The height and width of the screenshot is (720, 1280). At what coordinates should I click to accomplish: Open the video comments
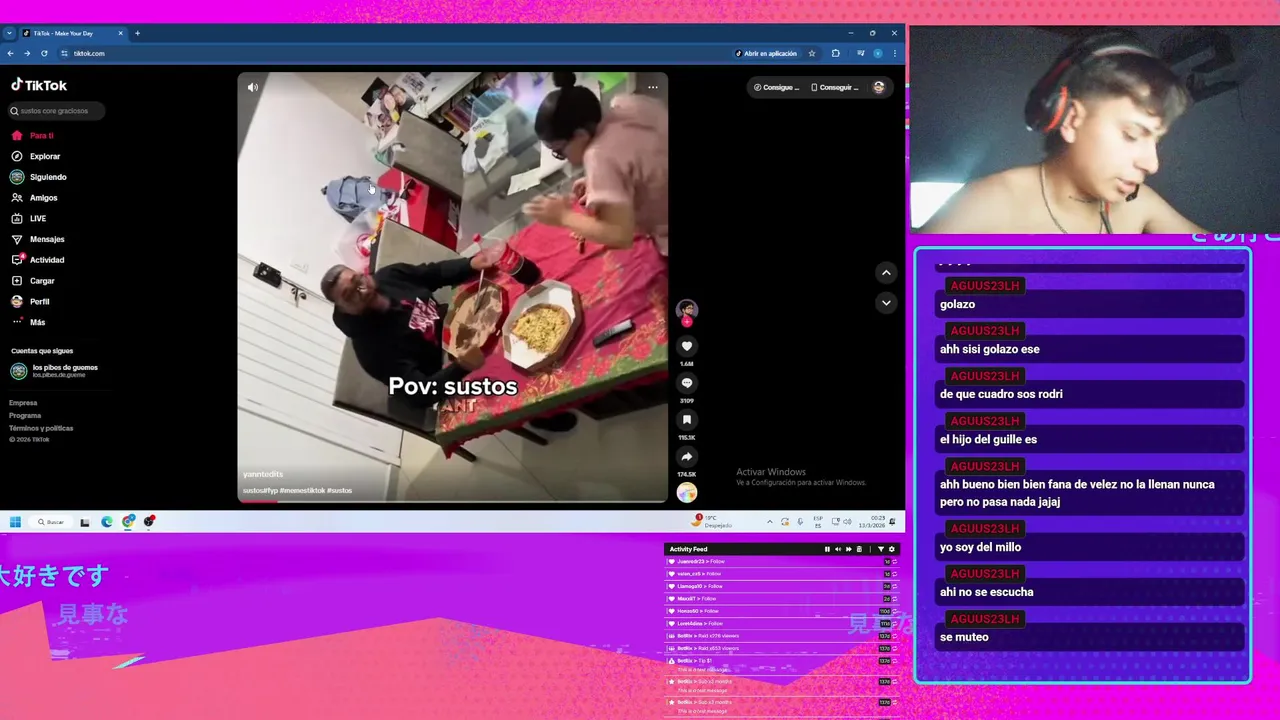(687, 383)
